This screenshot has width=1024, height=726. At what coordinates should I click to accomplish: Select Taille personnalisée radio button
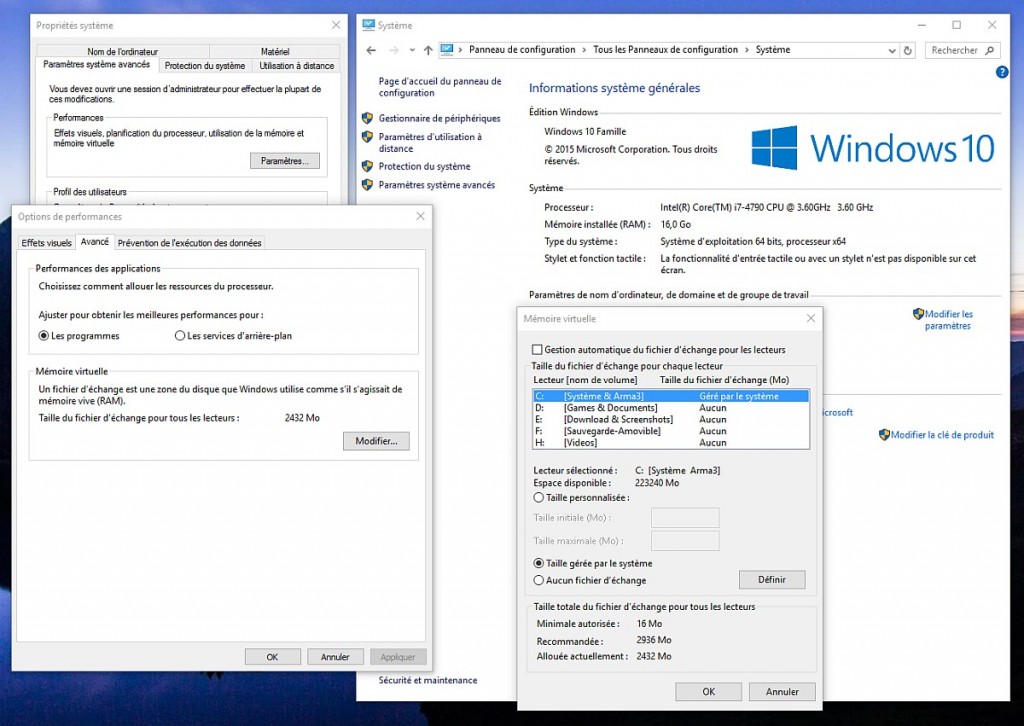coord(539,497)
